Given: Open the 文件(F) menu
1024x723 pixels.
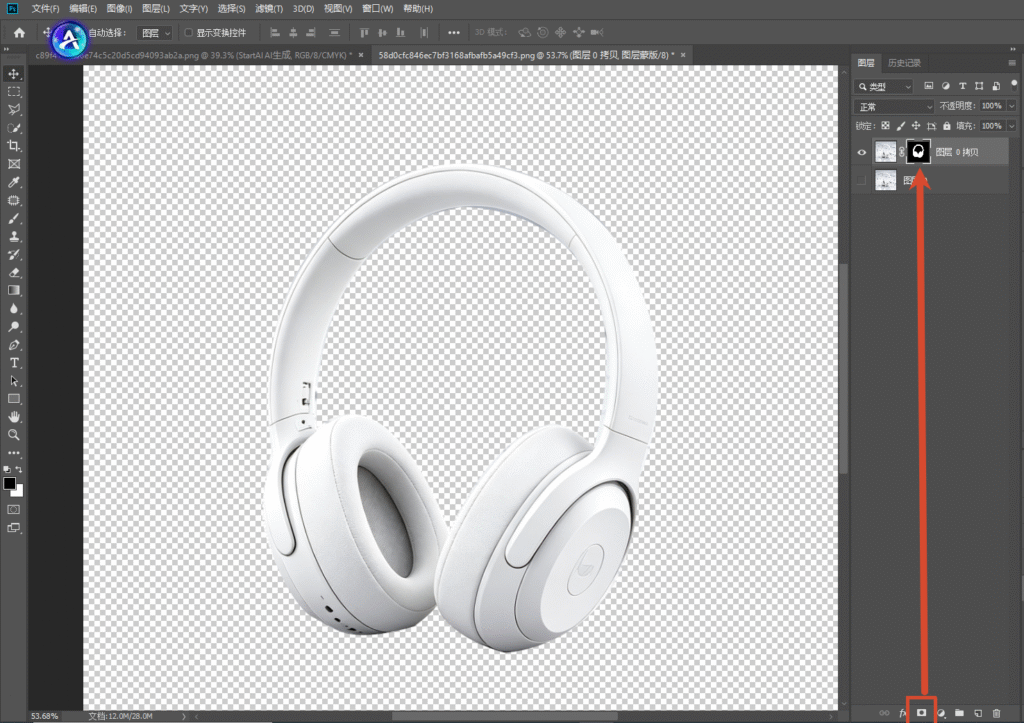Looking at the screenshot, I should (x=45, y=8).
